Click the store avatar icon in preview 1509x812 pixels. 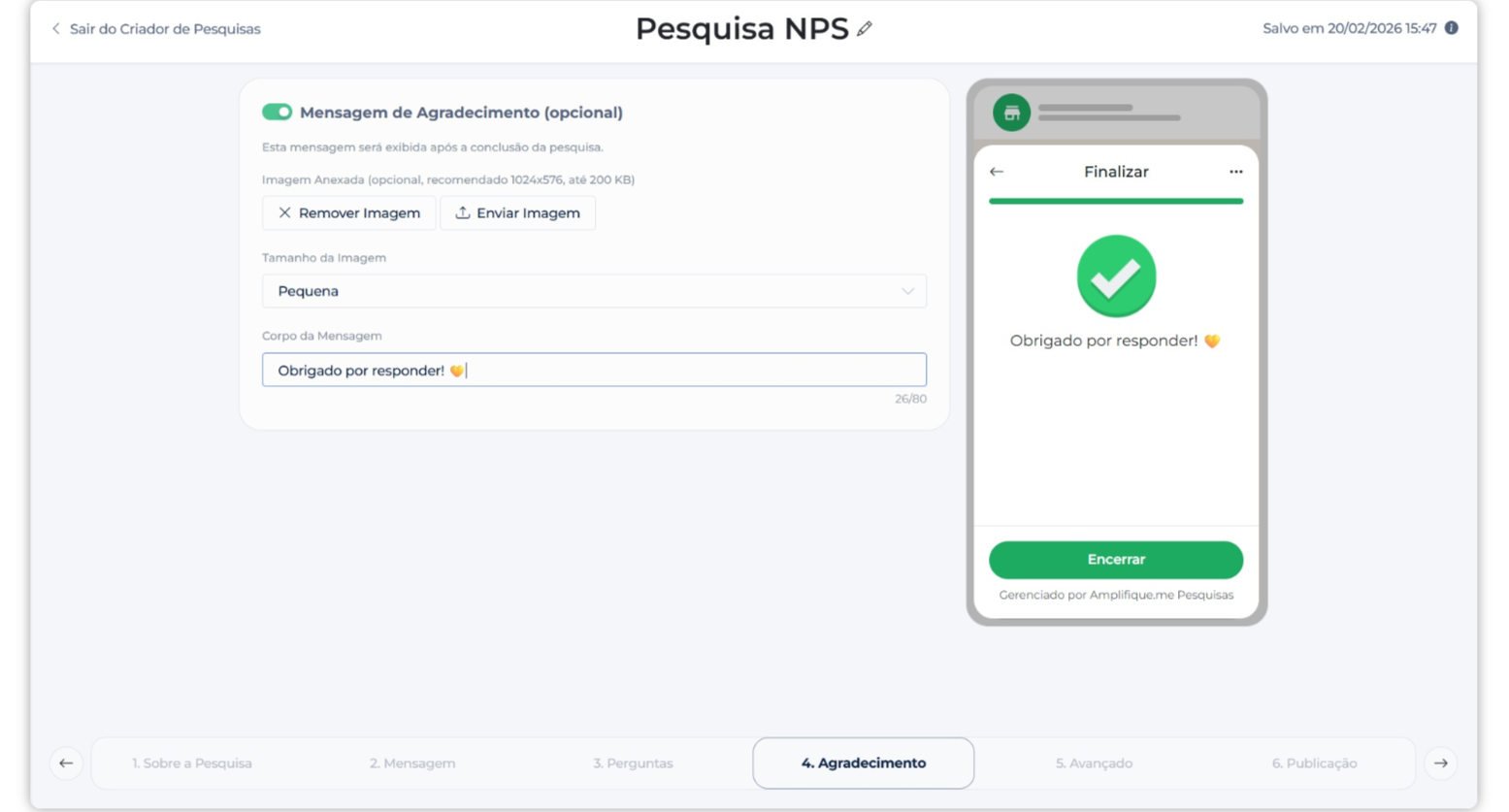pyautogui.click(x=1011, y=113)
